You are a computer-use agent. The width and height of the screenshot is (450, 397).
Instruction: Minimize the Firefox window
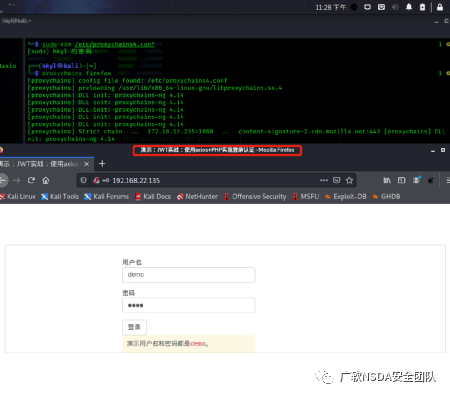(433, 150)
